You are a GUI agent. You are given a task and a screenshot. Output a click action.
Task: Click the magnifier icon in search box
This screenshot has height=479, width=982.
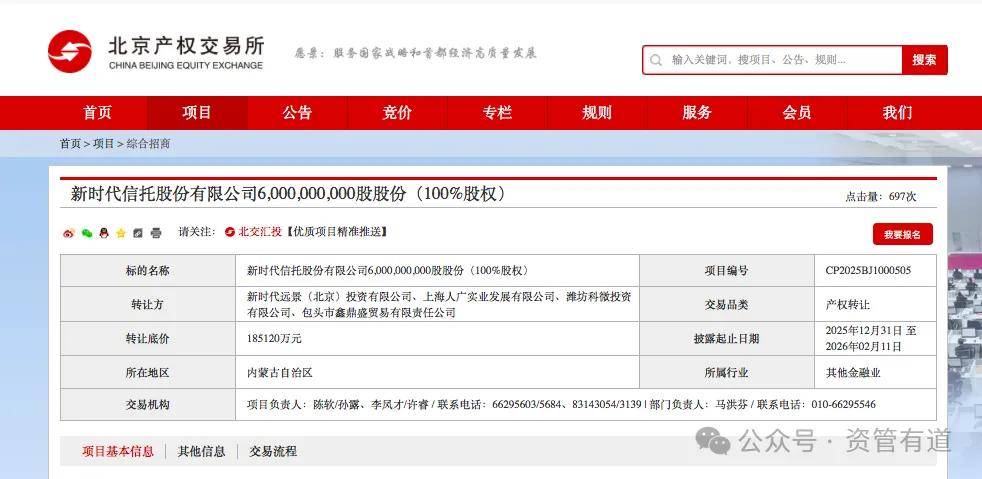(x=656, y=60)
